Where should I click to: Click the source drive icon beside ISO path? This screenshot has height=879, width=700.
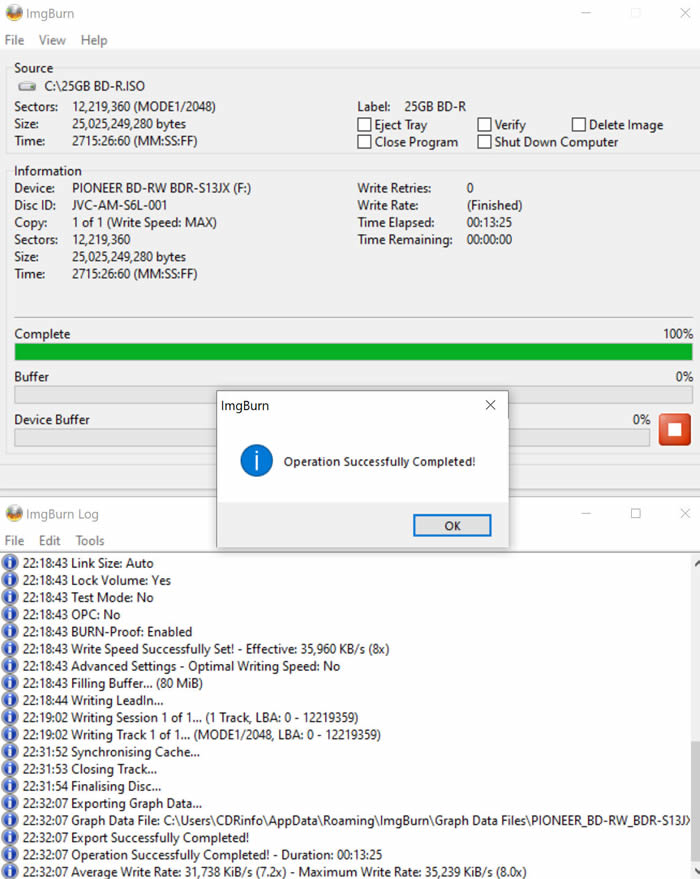pos(26,88)
